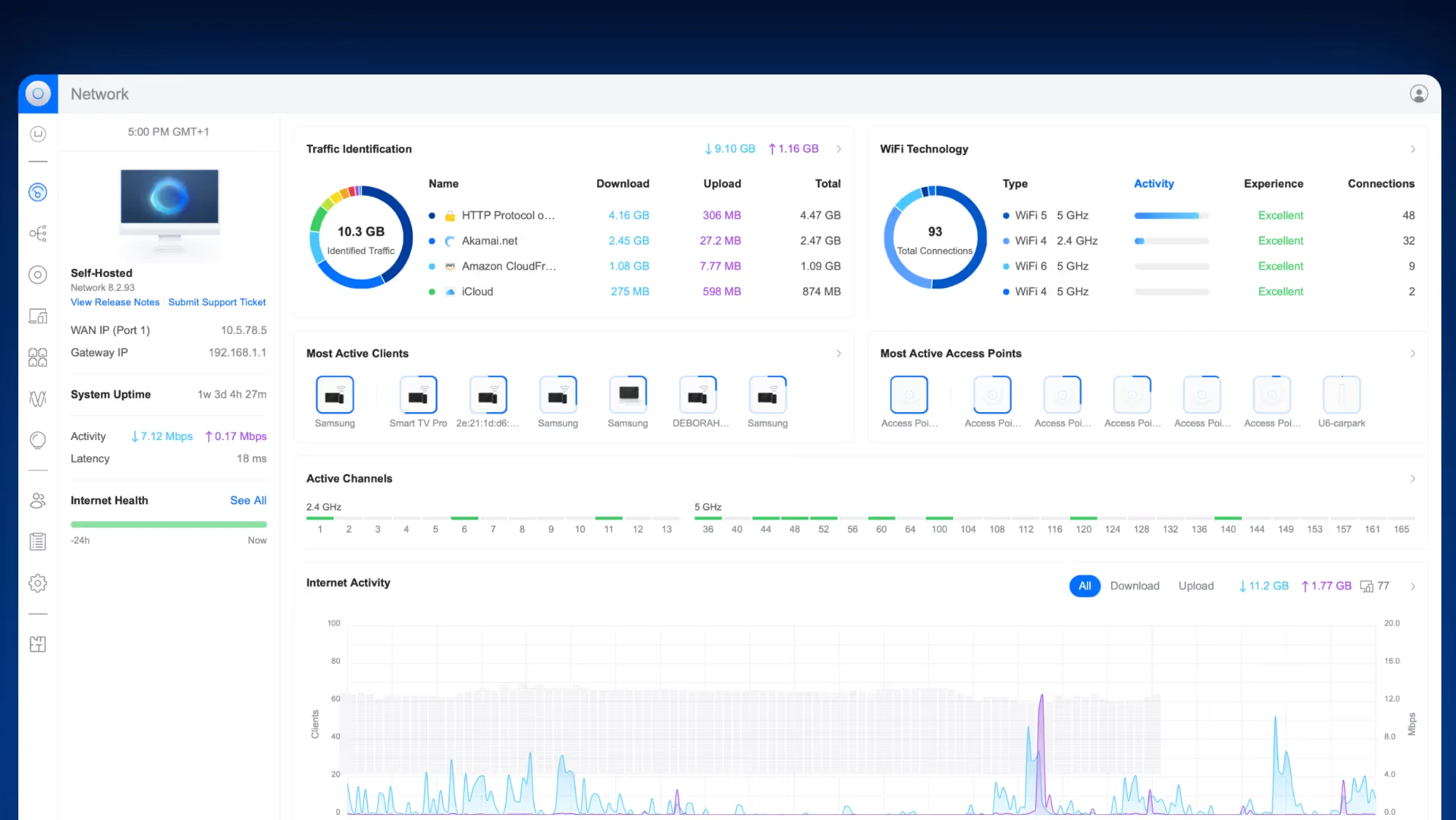This screenshot has width=1456, height=820.
Task: Click the first Samsung client icon
Action: [335, 395]
